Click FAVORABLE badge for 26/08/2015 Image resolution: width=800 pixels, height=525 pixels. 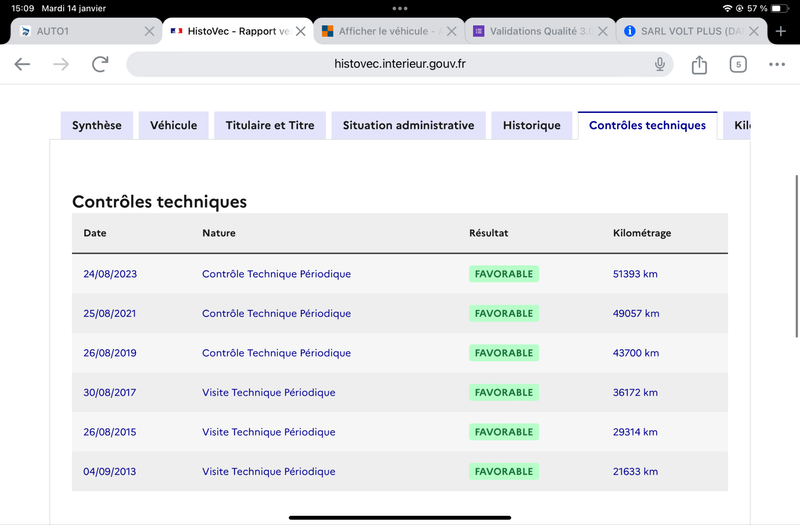tap(504, 432)
